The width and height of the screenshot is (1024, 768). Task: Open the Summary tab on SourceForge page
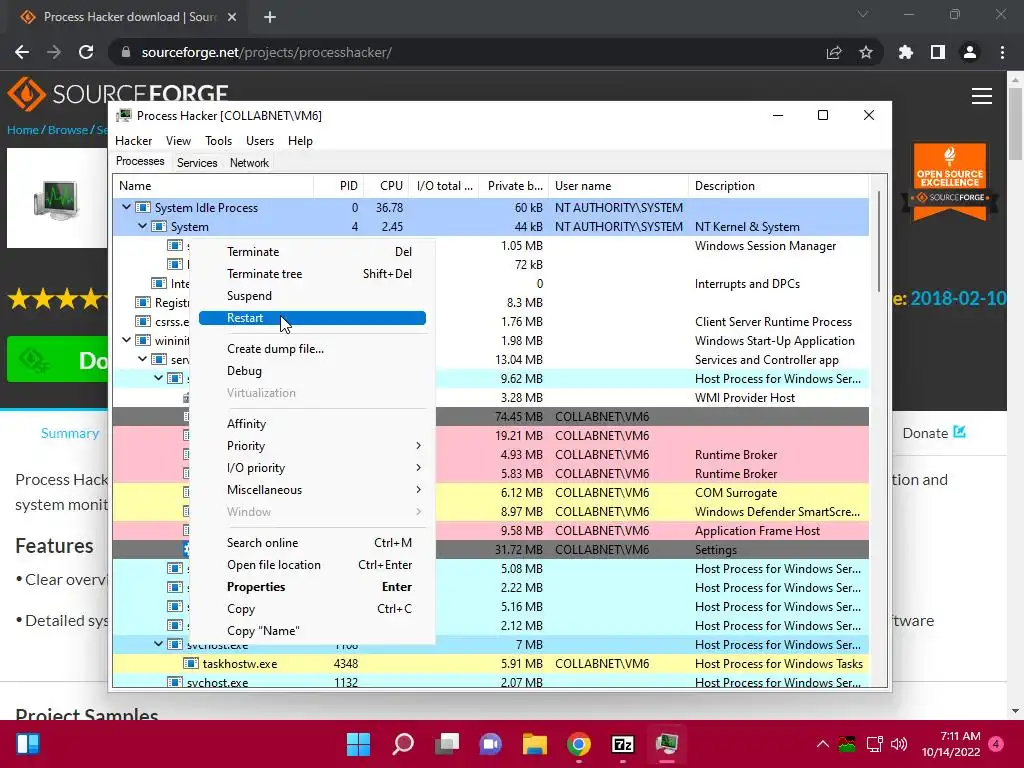pyautogui.click(x=70, y=433)
